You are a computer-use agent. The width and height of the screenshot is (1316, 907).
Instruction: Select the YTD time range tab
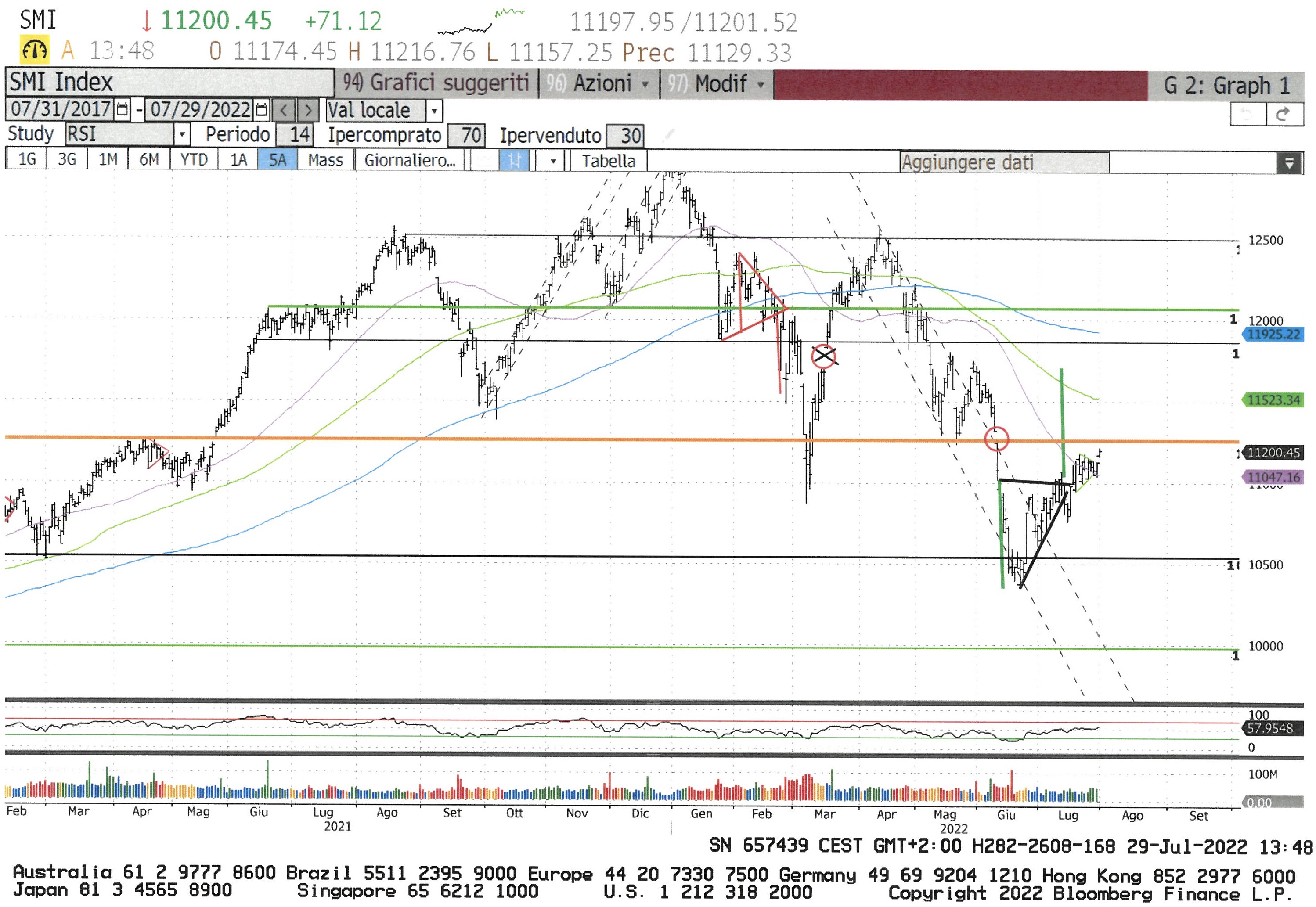194,159
